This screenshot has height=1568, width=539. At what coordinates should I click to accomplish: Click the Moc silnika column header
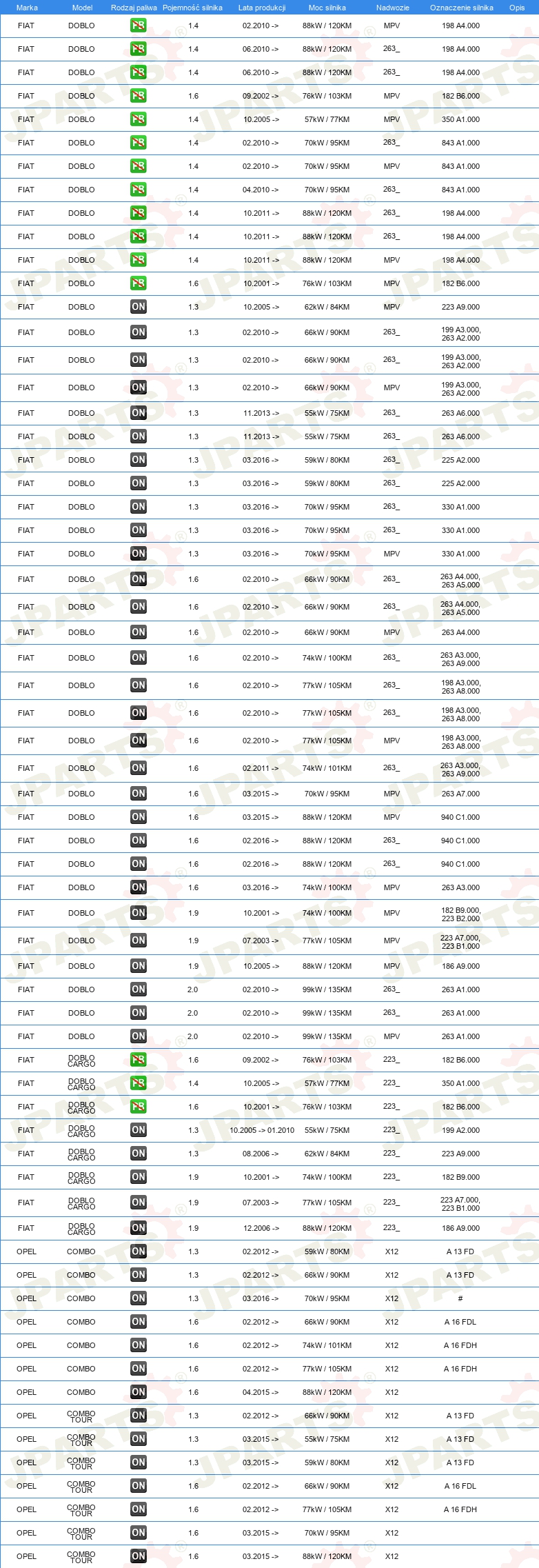pos(327,8)
